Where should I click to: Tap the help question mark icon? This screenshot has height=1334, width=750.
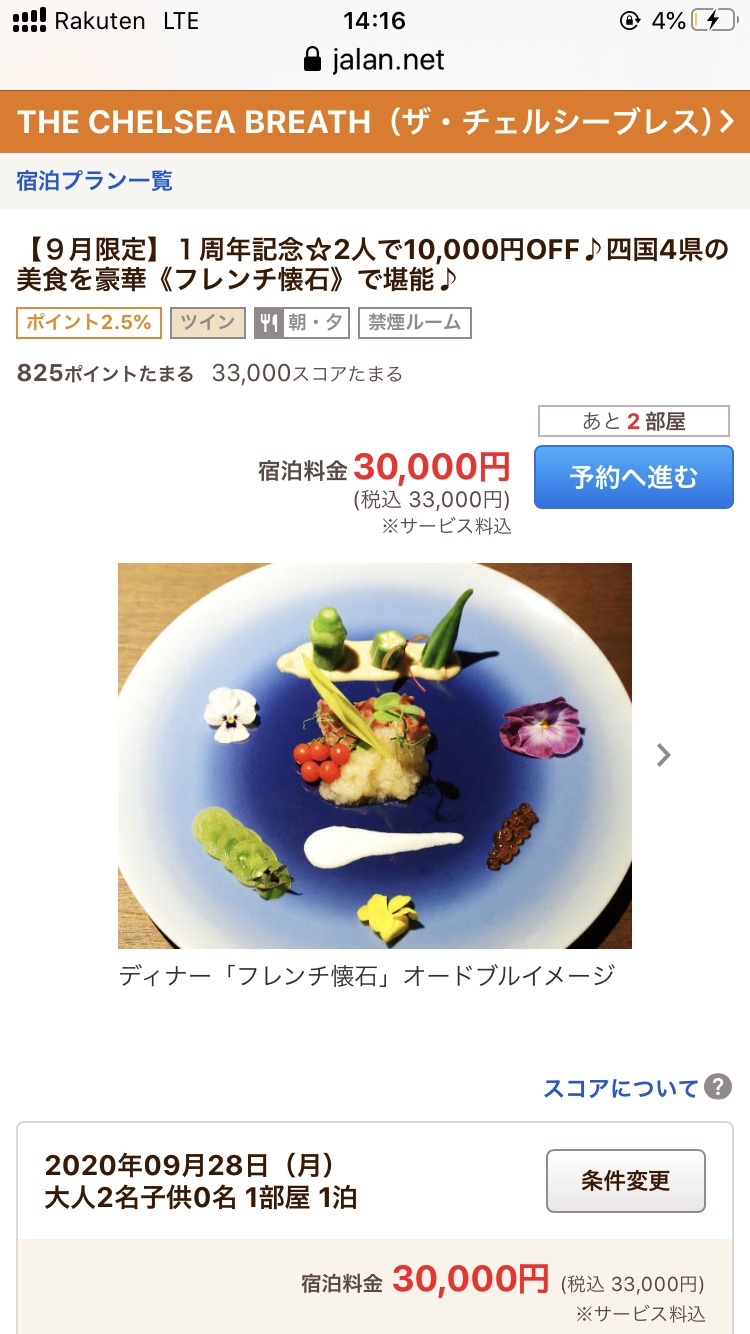(x=717, y=1087)
